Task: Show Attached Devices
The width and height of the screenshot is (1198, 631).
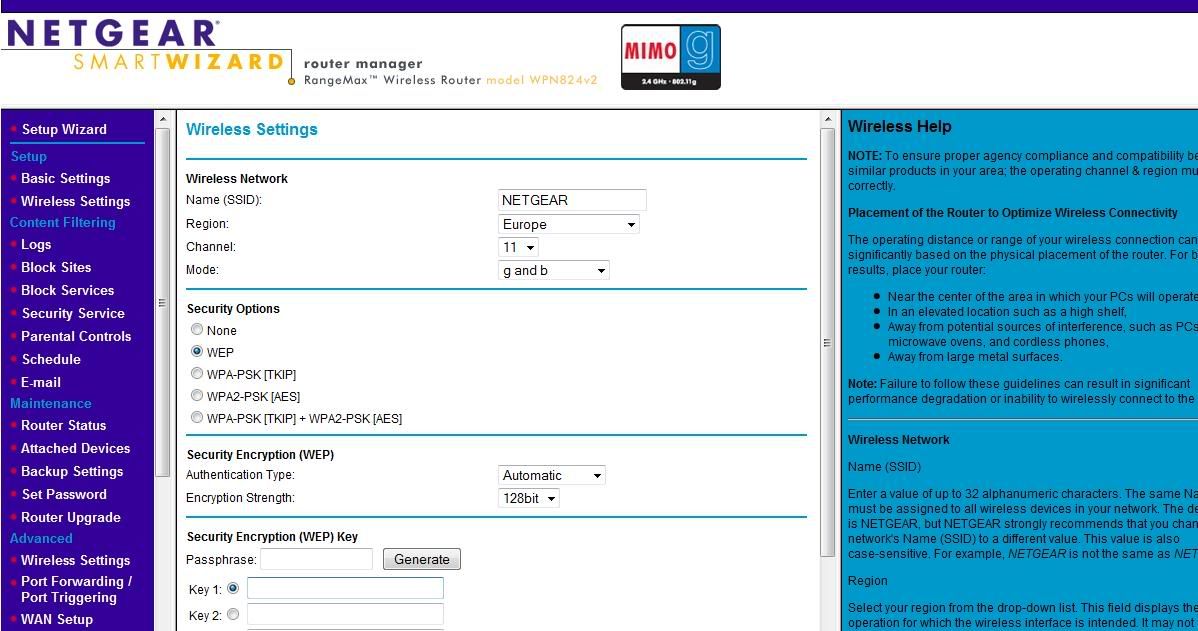Action: click(x=76, y=448)
